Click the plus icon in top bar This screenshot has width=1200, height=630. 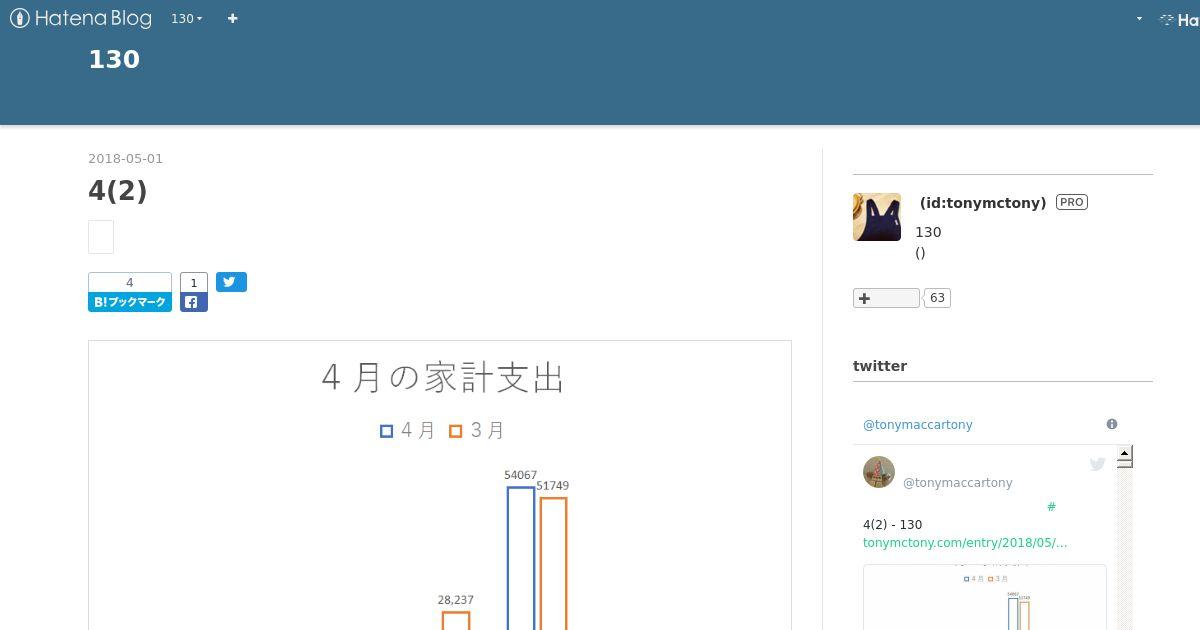point(233,18)
